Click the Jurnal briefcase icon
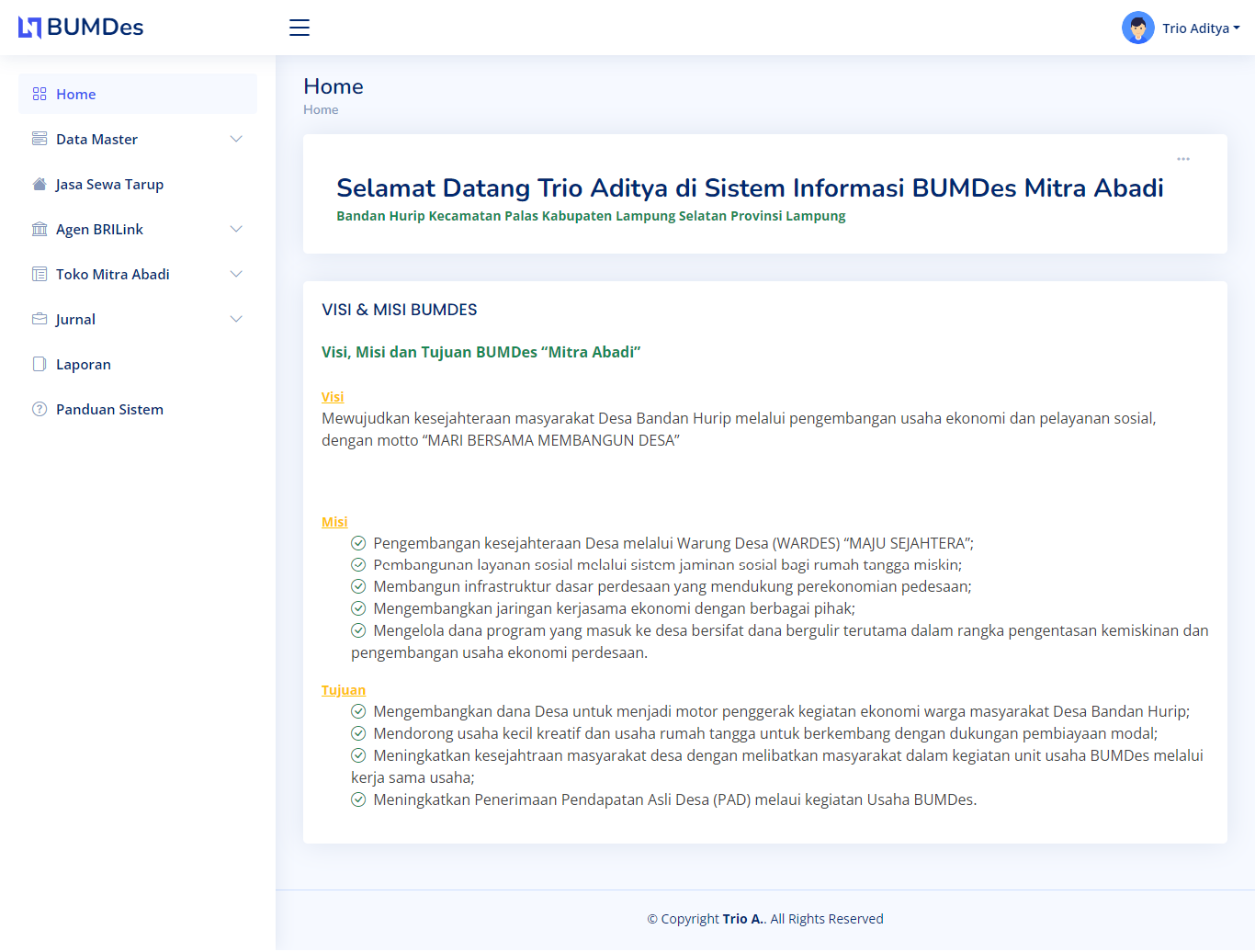 pyautogui.click(x=40, y=319)
